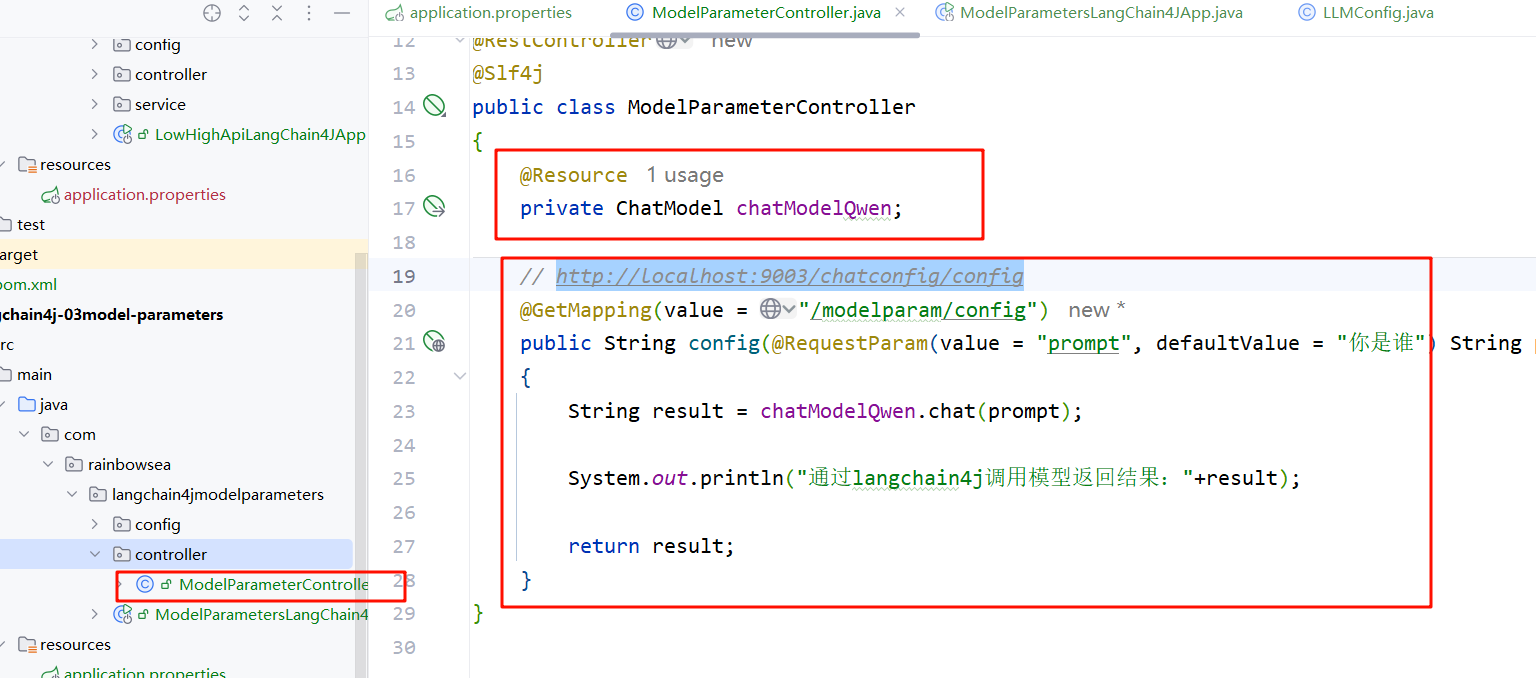Click line number 19 in gutter

coord(403,276)
